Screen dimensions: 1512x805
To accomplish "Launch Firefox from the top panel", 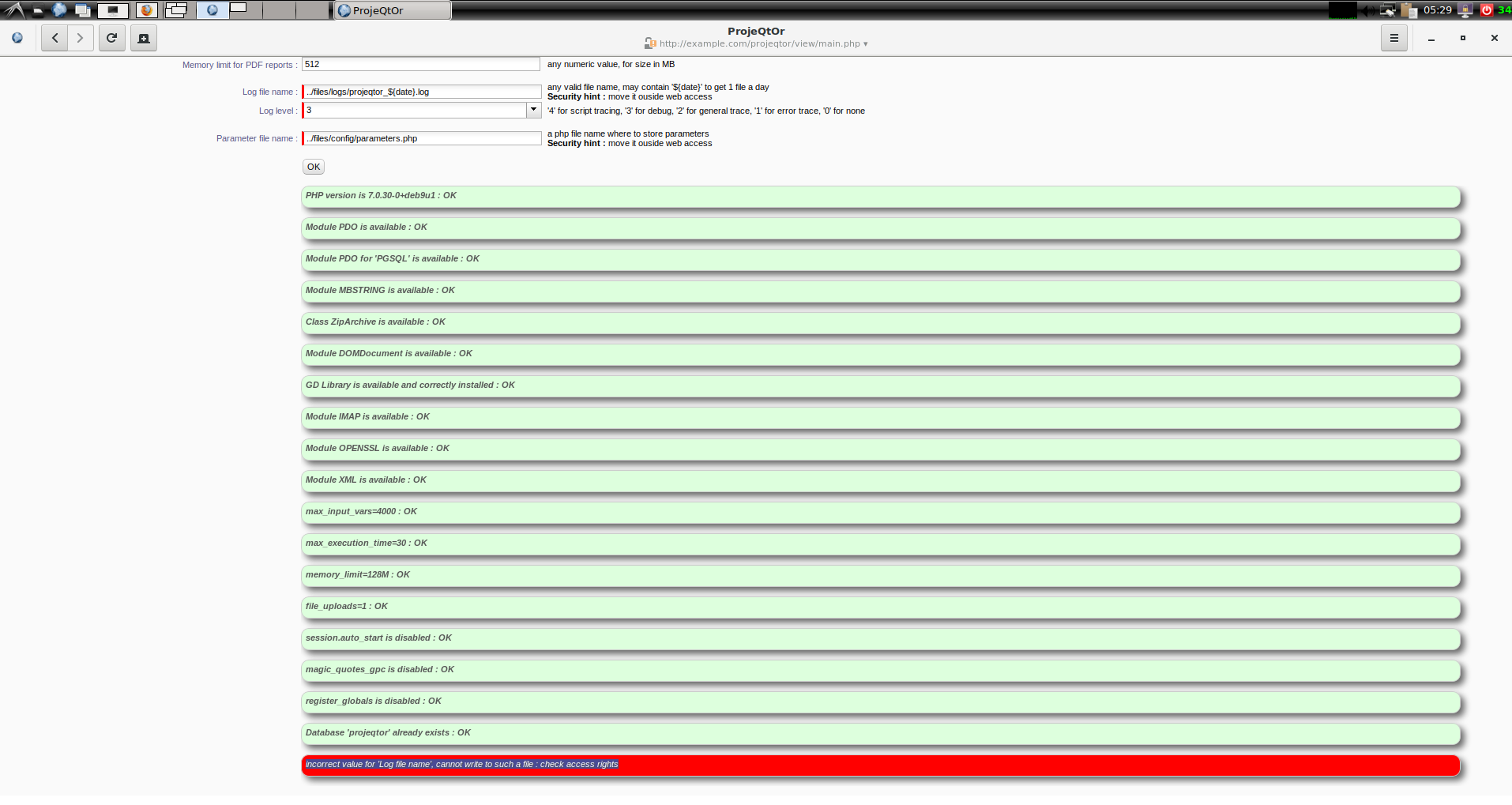I will [x=147, y=10].
